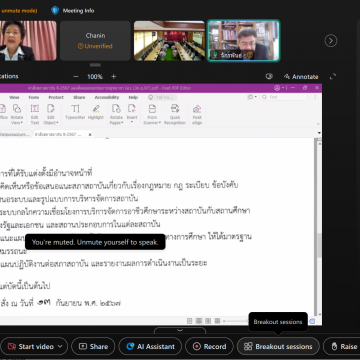
Task: Turn on camera with Start video
Action: (x=31, y=346)
